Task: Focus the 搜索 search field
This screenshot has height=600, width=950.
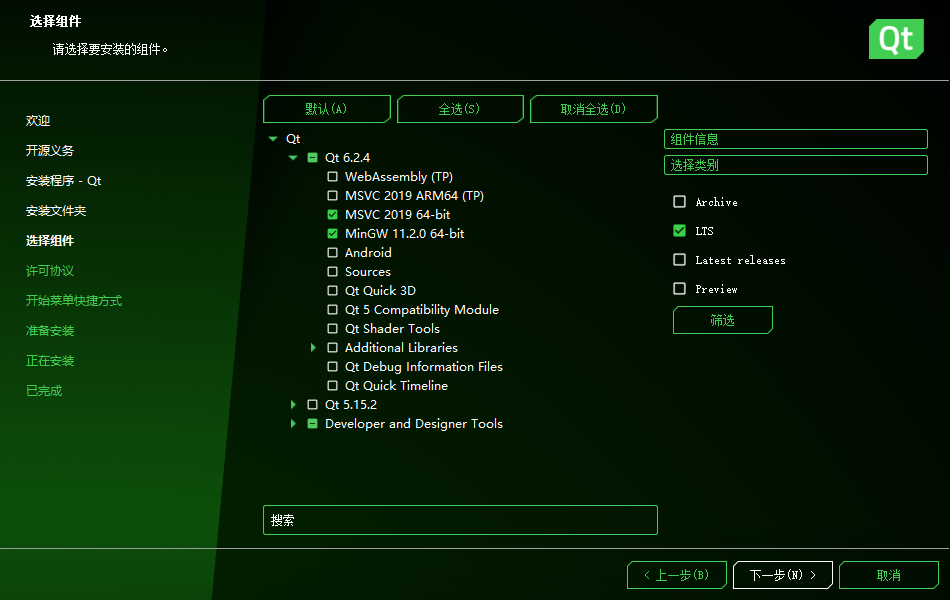Action: (x=460, y=520)
